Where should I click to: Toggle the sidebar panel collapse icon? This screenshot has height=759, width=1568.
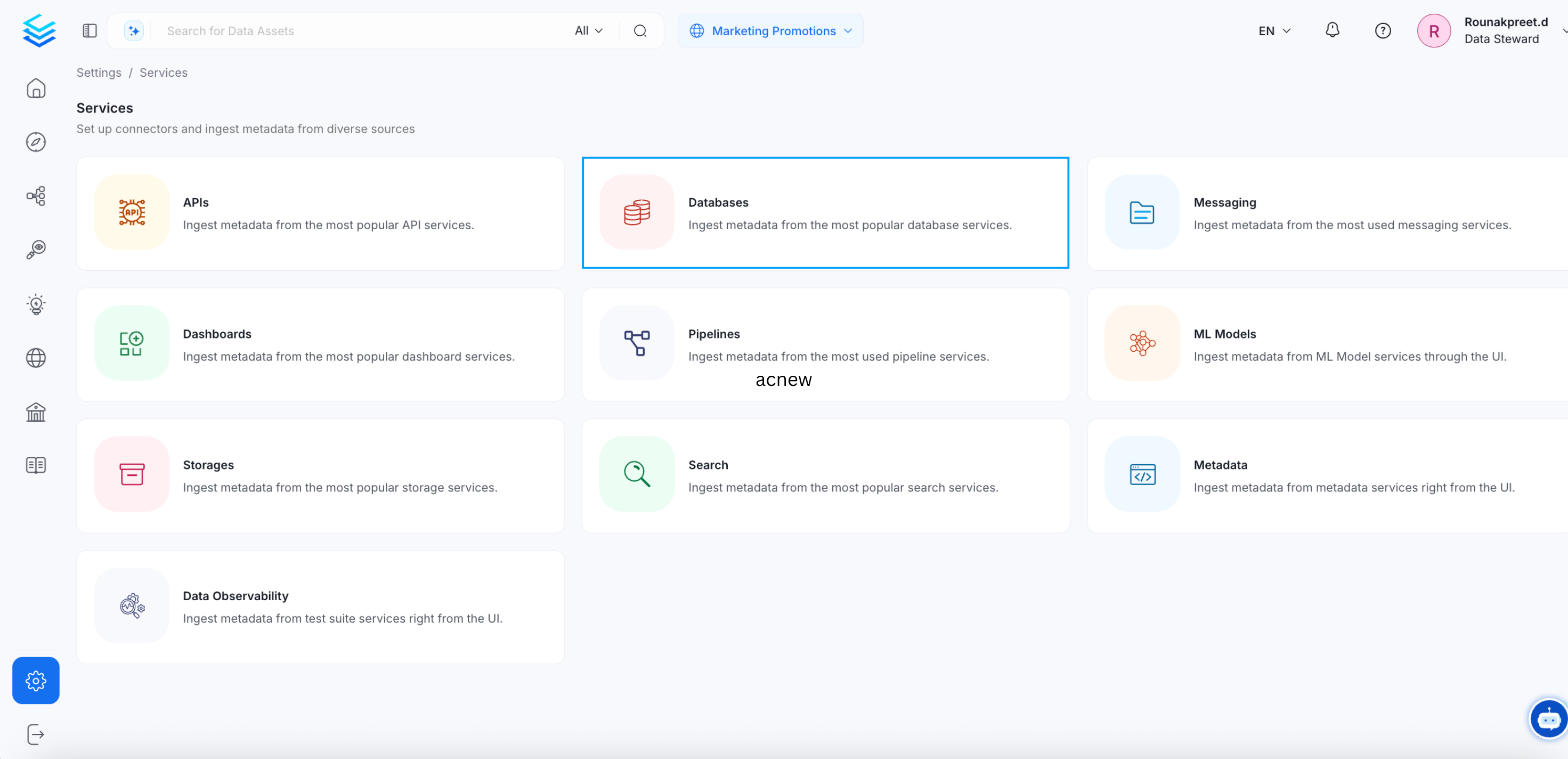coord(89,30)
